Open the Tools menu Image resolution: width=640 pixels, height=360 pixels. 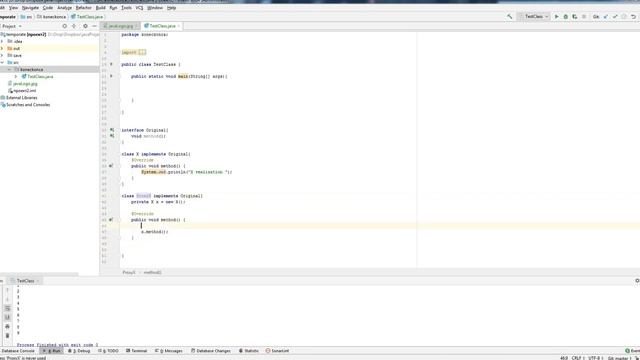(127, 8)
